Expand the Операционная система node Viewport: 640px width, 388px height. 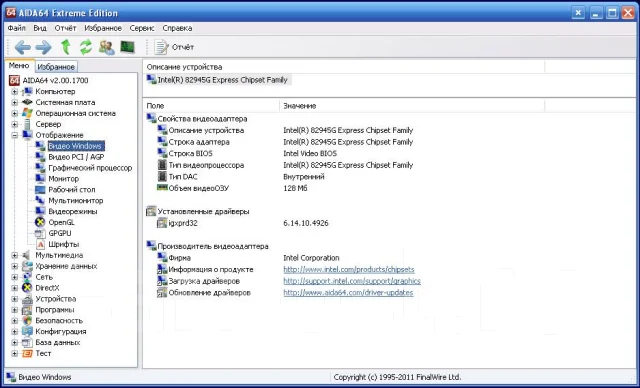click(x=15, y=113)
